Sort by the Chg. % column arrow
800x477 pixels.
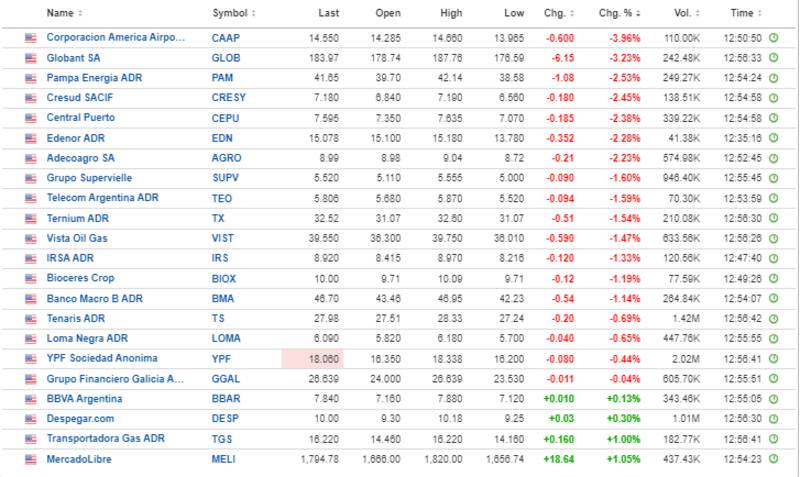coord(634,14)
